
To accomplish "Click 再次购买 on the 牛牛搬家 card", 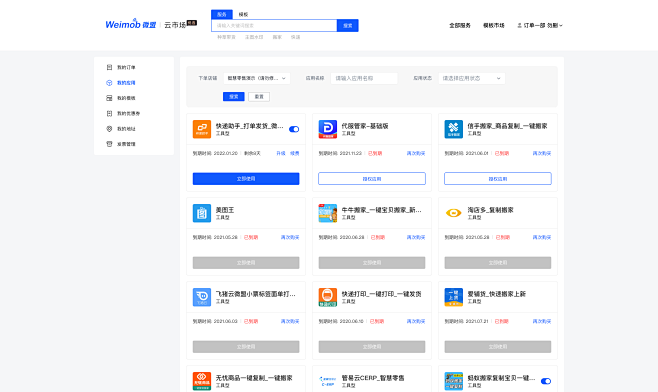I will coord(416,237).
